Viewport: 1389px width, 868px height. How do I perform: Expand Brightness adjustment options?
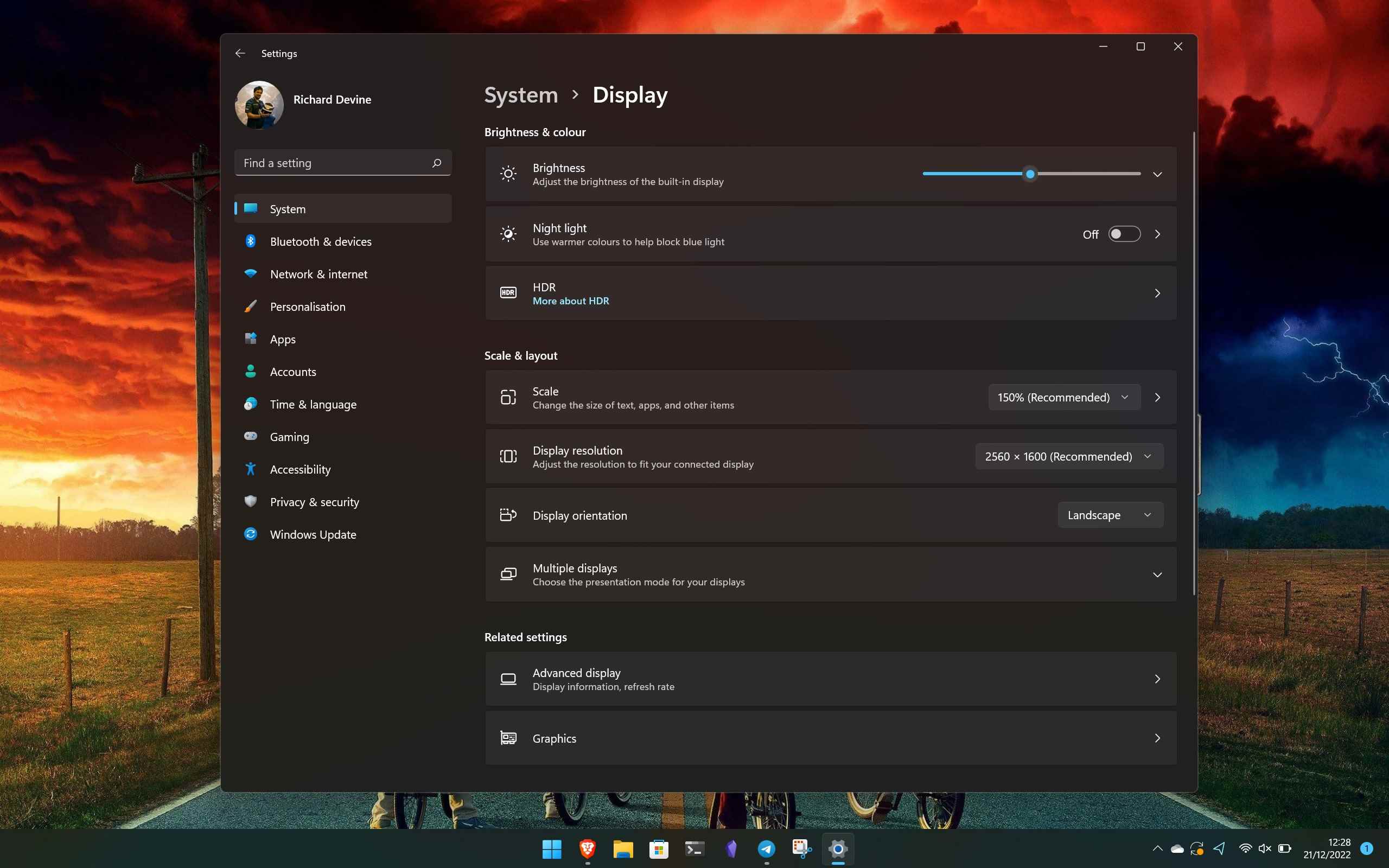(1157, 173)
